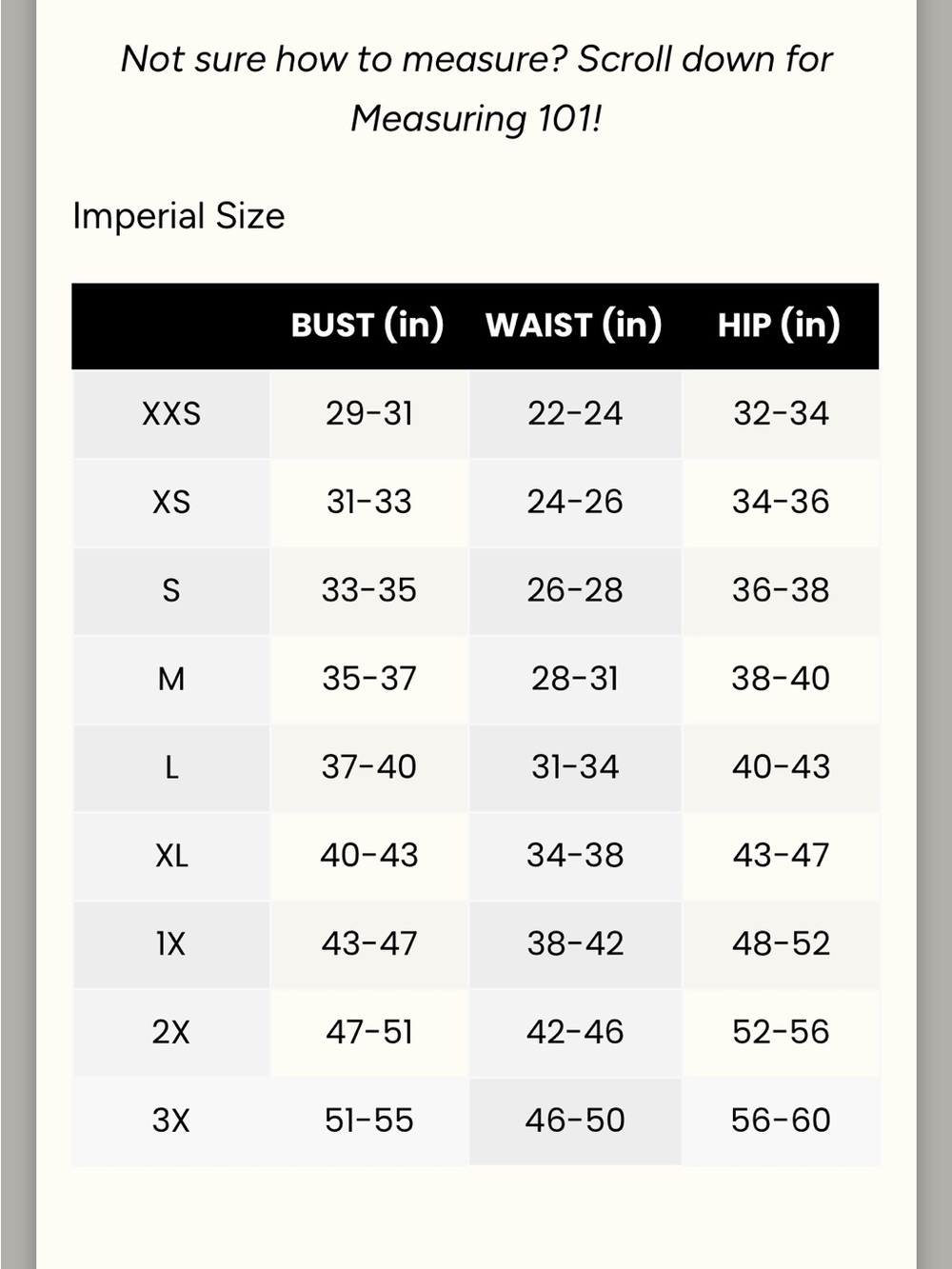Select the XXS size row label
This screenshot has height=1269, width=952.
171,414
